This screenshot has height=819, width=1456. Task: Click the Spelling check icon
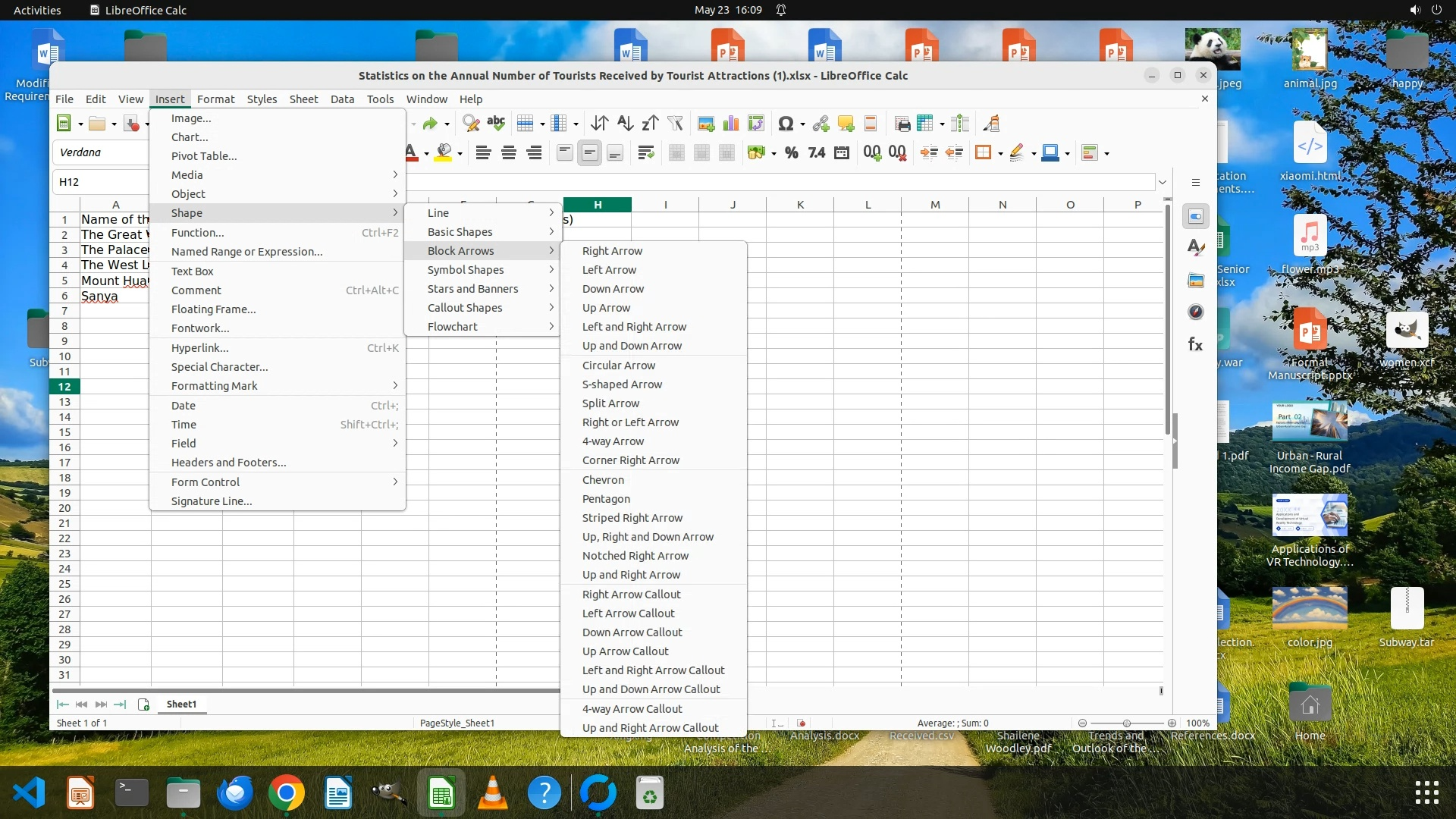[496, 124]
